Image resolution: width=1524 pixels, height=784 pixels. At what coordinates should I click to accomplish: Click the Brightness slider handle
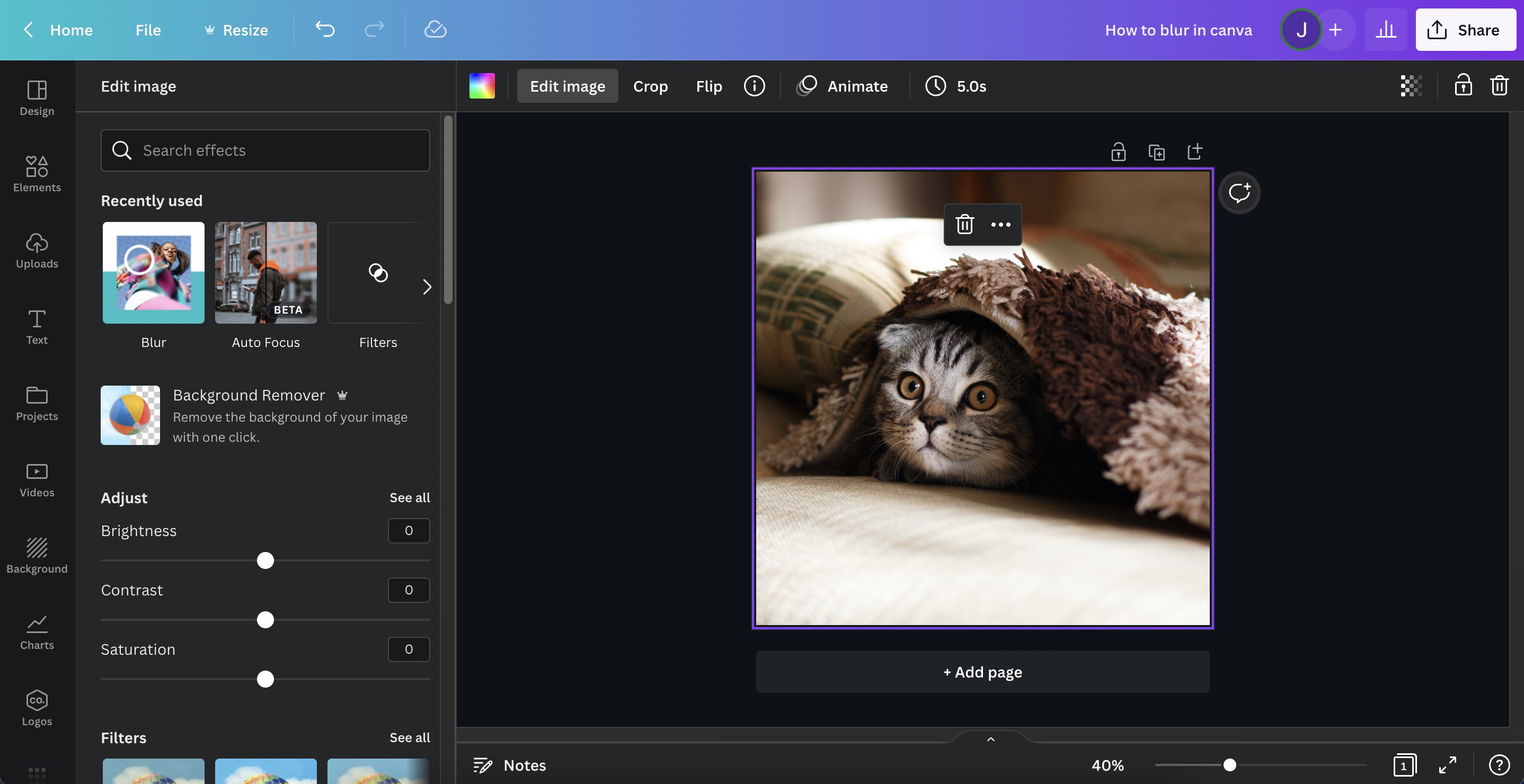coord(265,560)
